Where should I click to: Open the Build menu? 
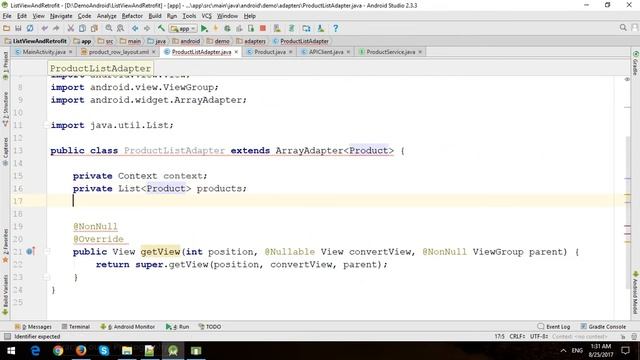(x=155, y=16)
